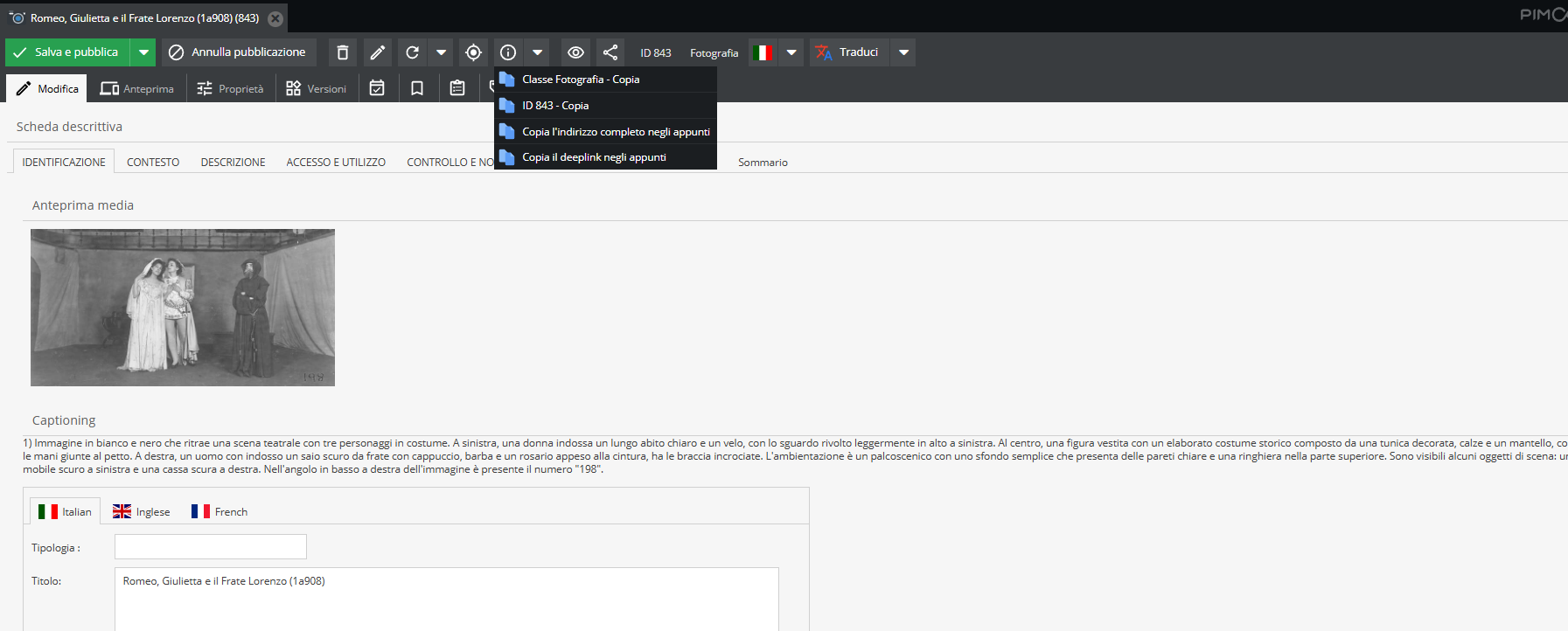This screenshot has width=1568, height=631.
Task: Click the trash delete icon in toolbar
Action: coord(343,52)
